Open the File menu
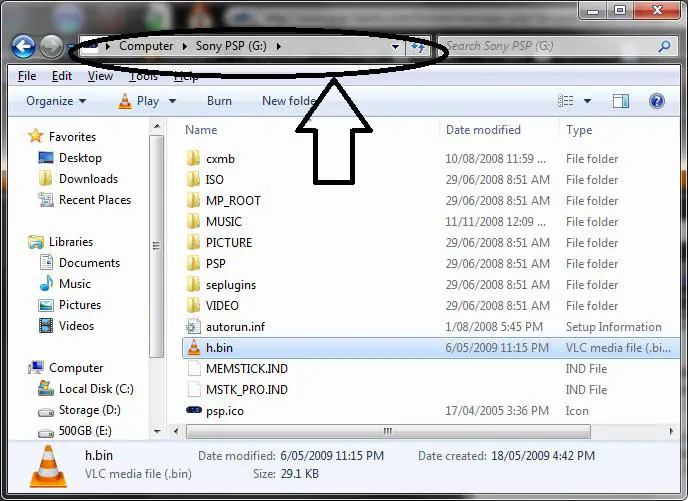 click(27, 76)
